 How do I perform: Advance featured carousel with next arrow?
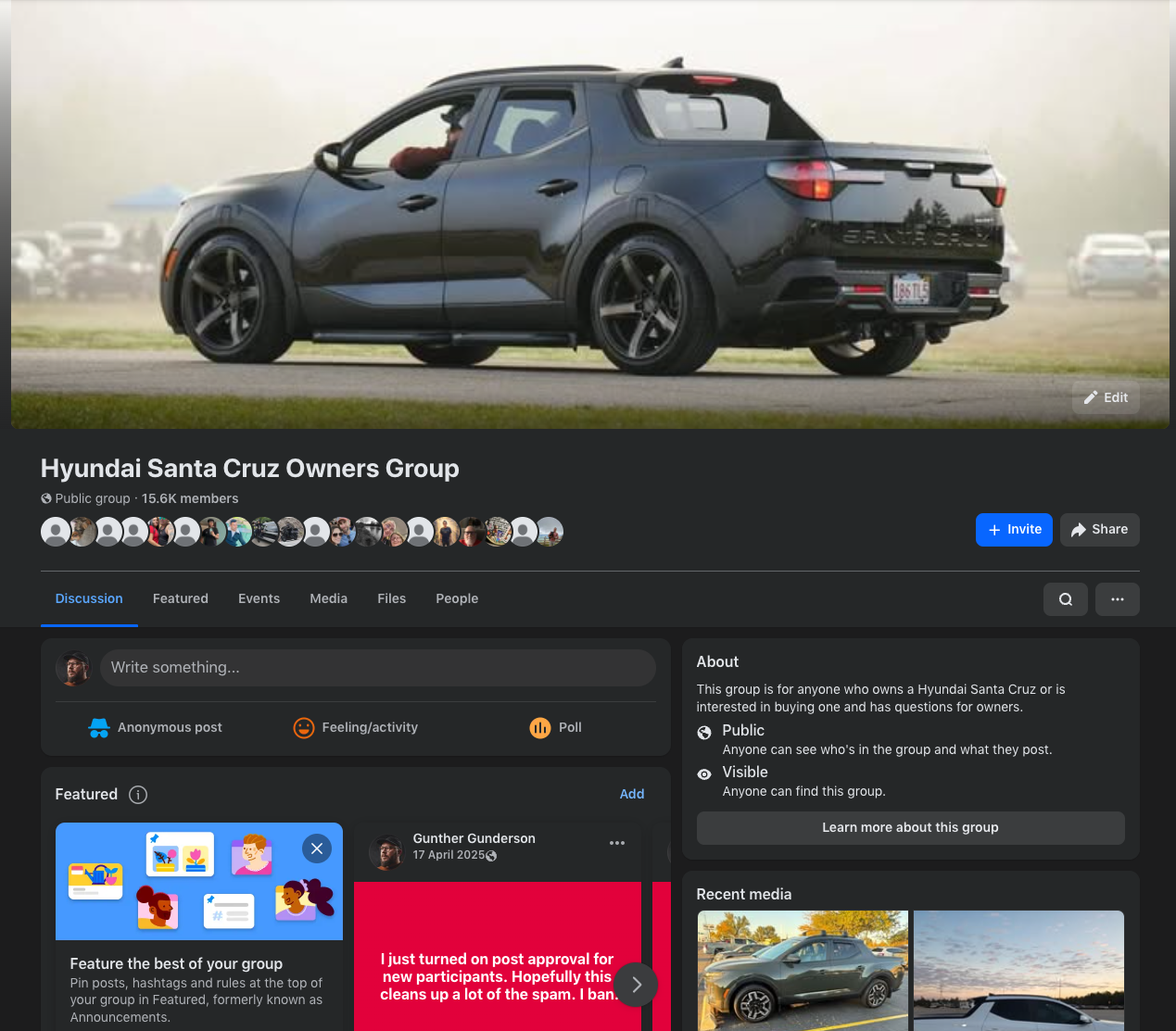click(637, 985)
